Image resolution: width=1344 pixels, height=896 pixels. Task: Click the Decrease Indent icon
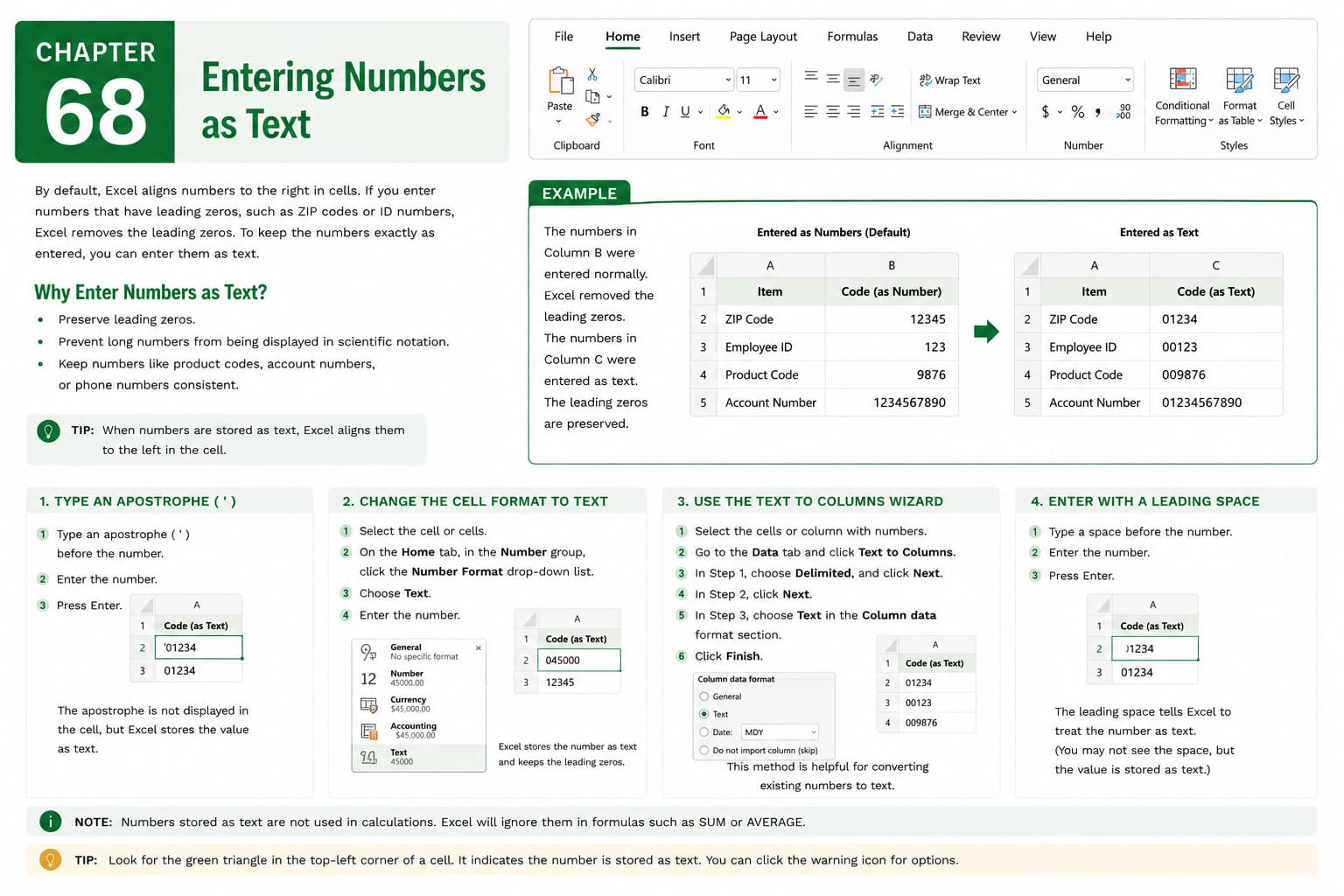pyautogui.click(x=877, y=111)
